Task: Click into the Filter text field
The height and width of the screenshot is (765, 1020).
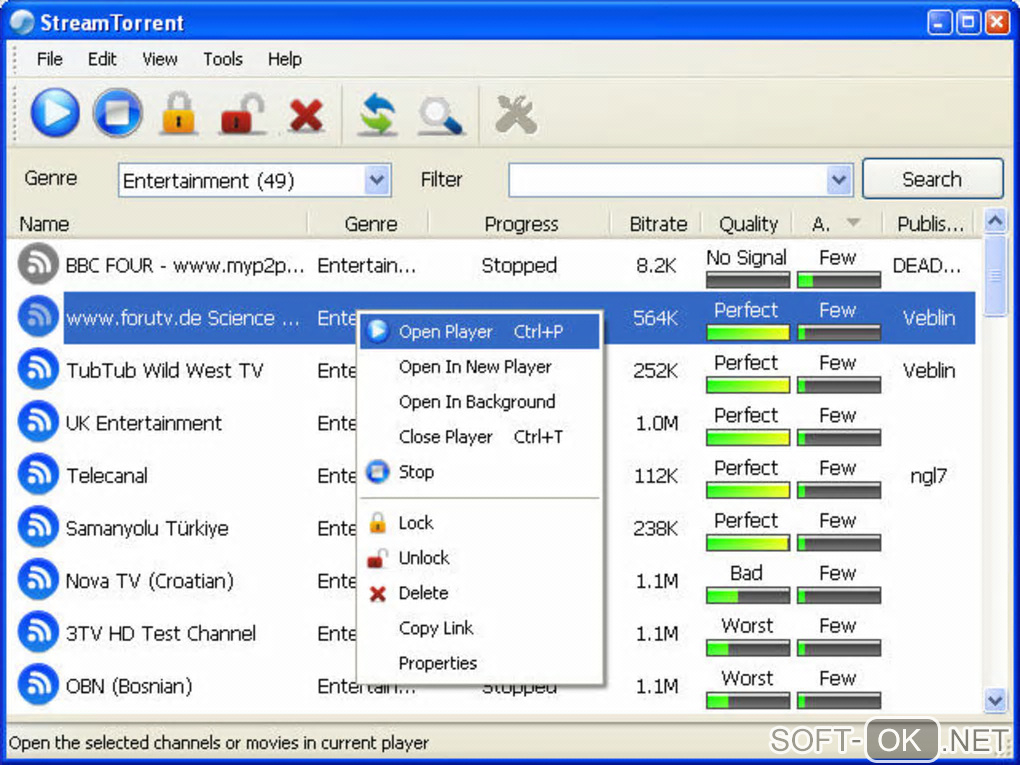Action: 667,180
